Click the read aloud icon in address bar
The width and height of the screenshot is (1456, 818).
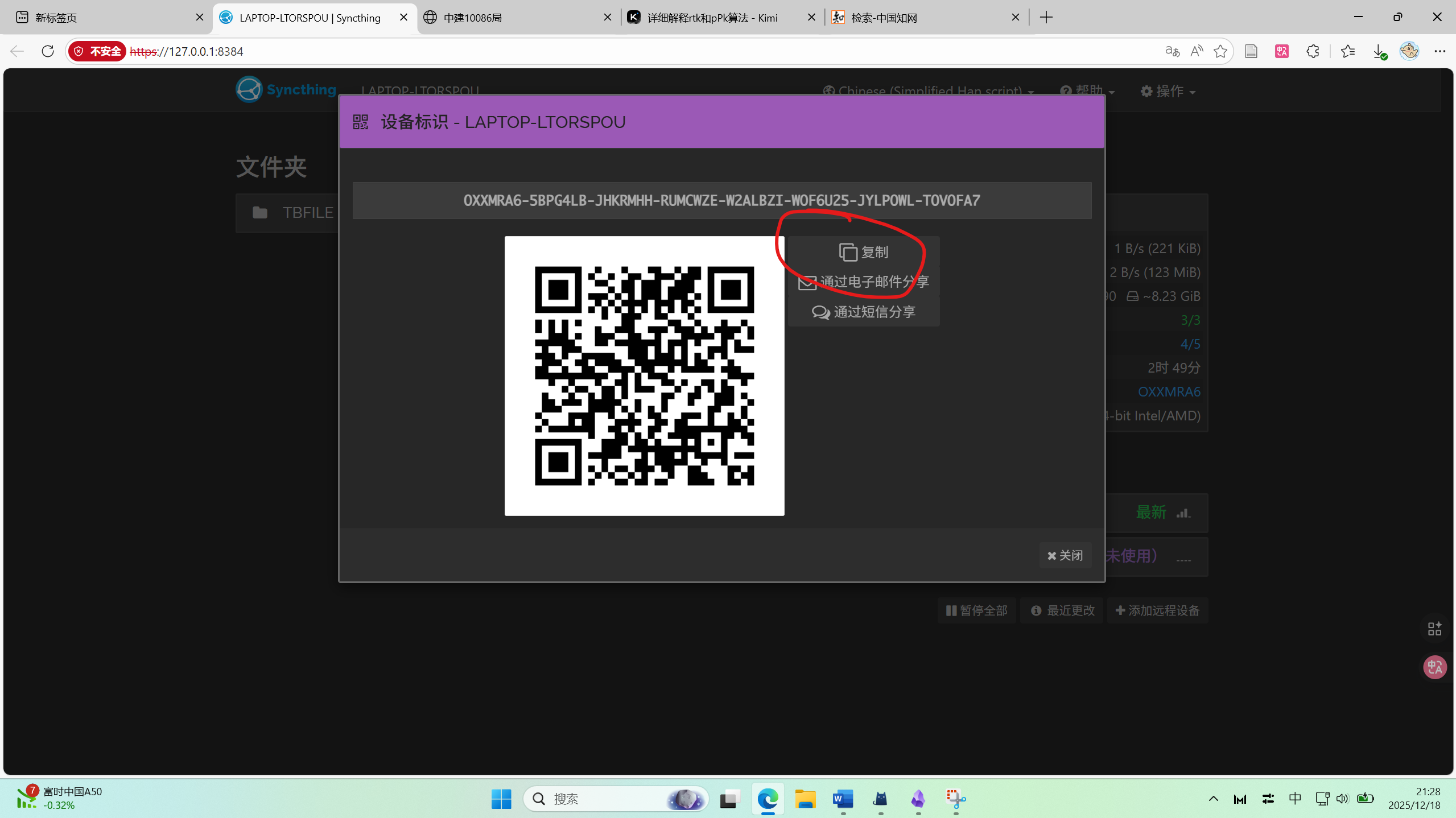point(1197,51)
